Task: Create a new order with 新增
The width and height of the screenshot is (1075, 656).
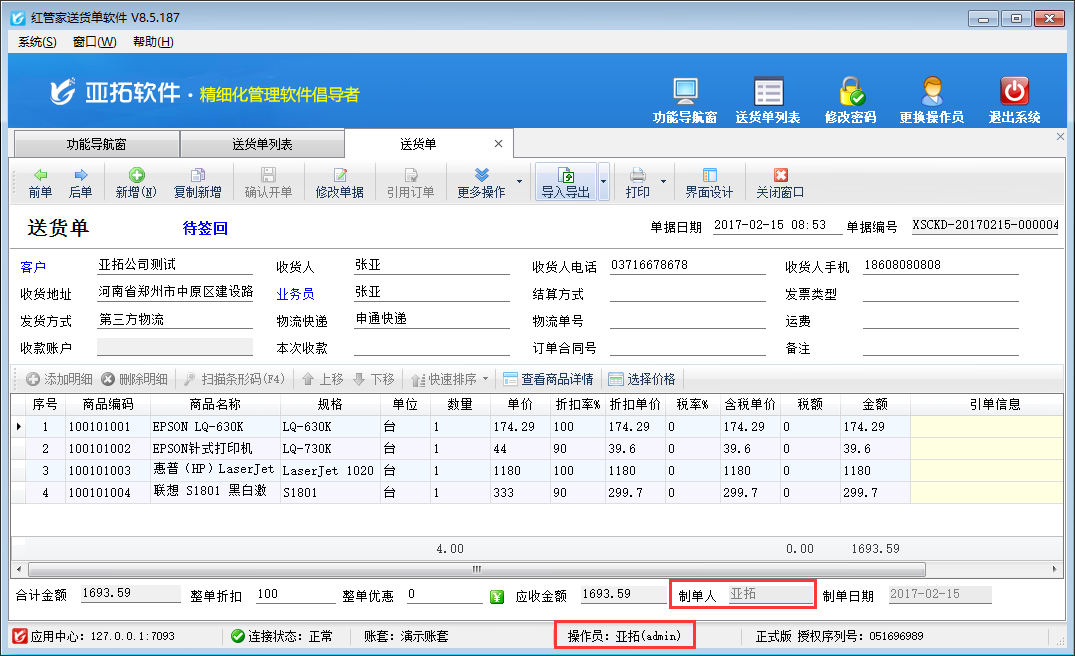Action: [x=136, y=183]
